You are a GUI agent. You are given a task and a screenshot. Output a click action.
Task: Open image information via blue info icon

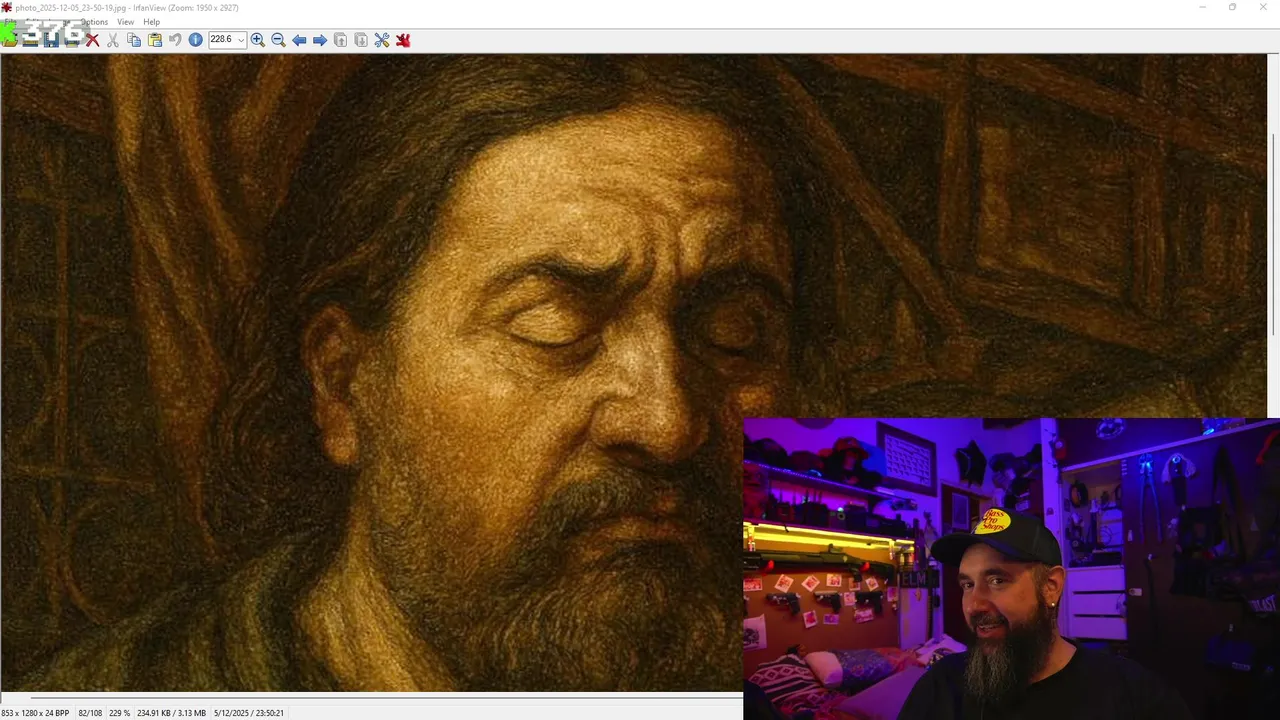click(195, 40)
